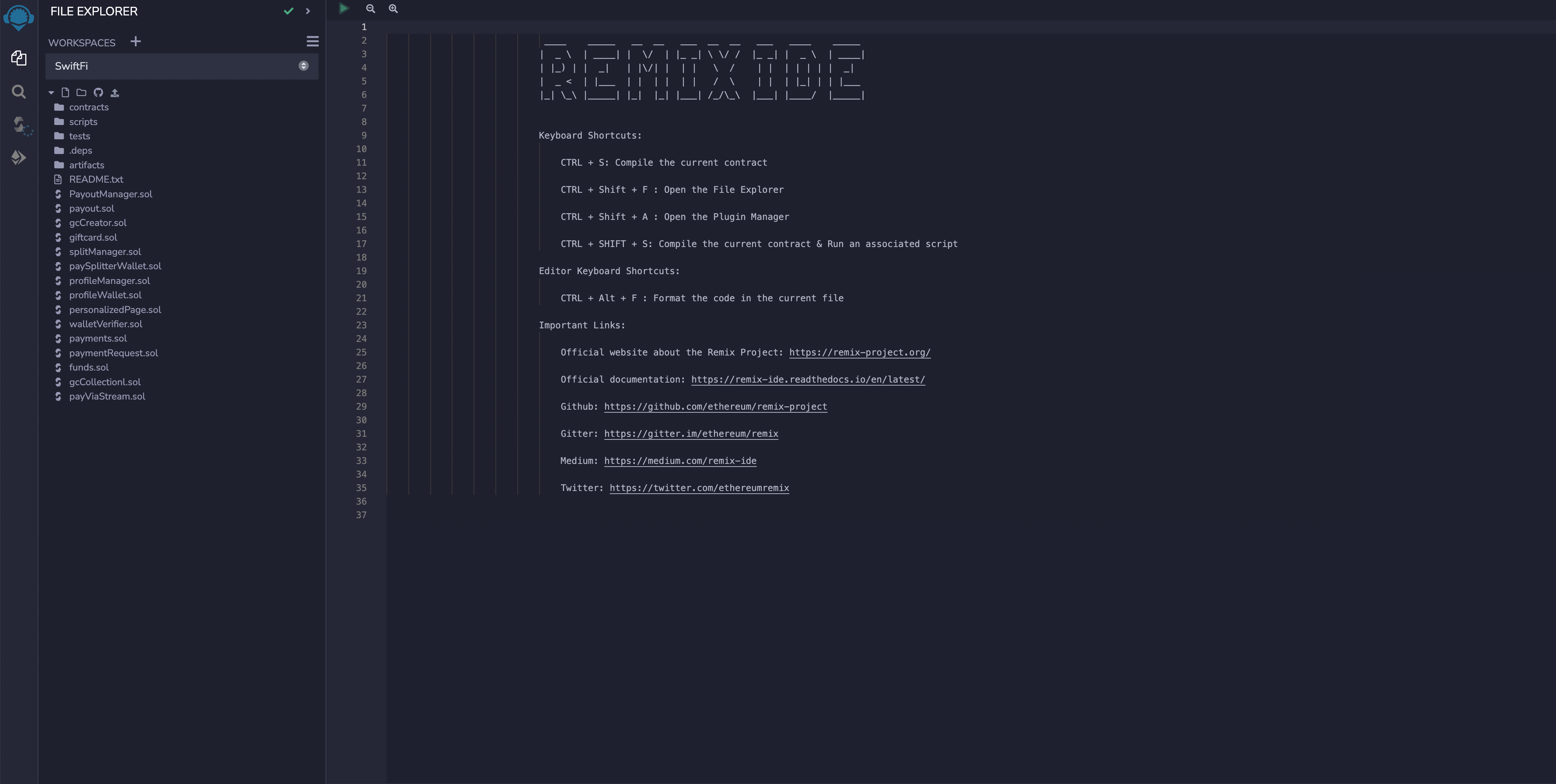Open Deploy & Run Transactions plugin
This screenshot has width=1556, height=784.
click(19, 157)
